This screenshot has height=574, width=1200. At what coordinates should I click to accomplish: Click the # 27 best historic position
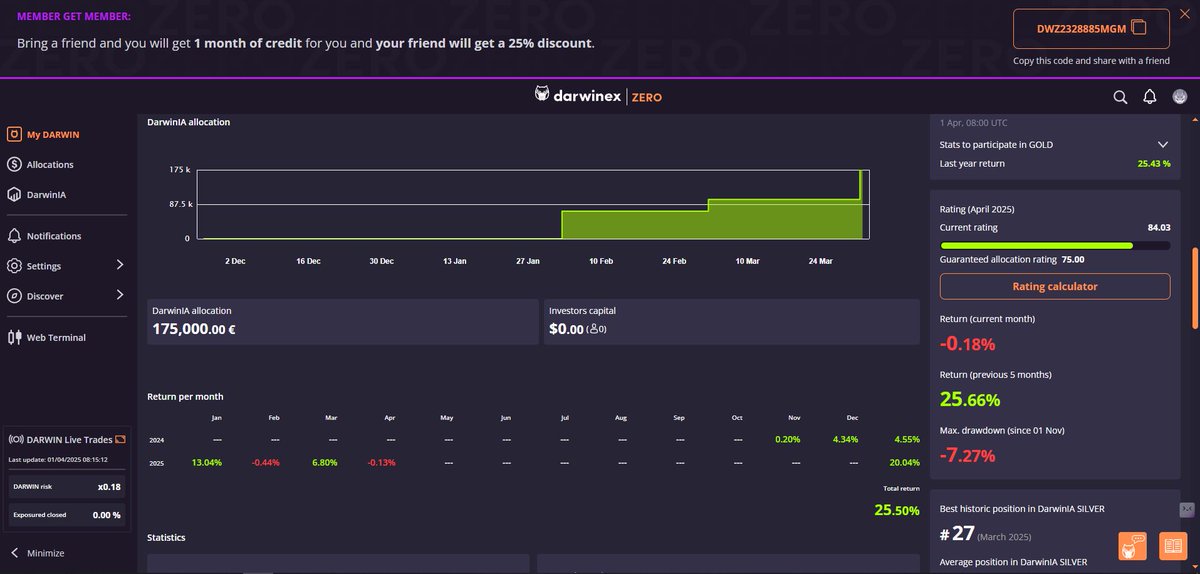(x=957, y=534)
